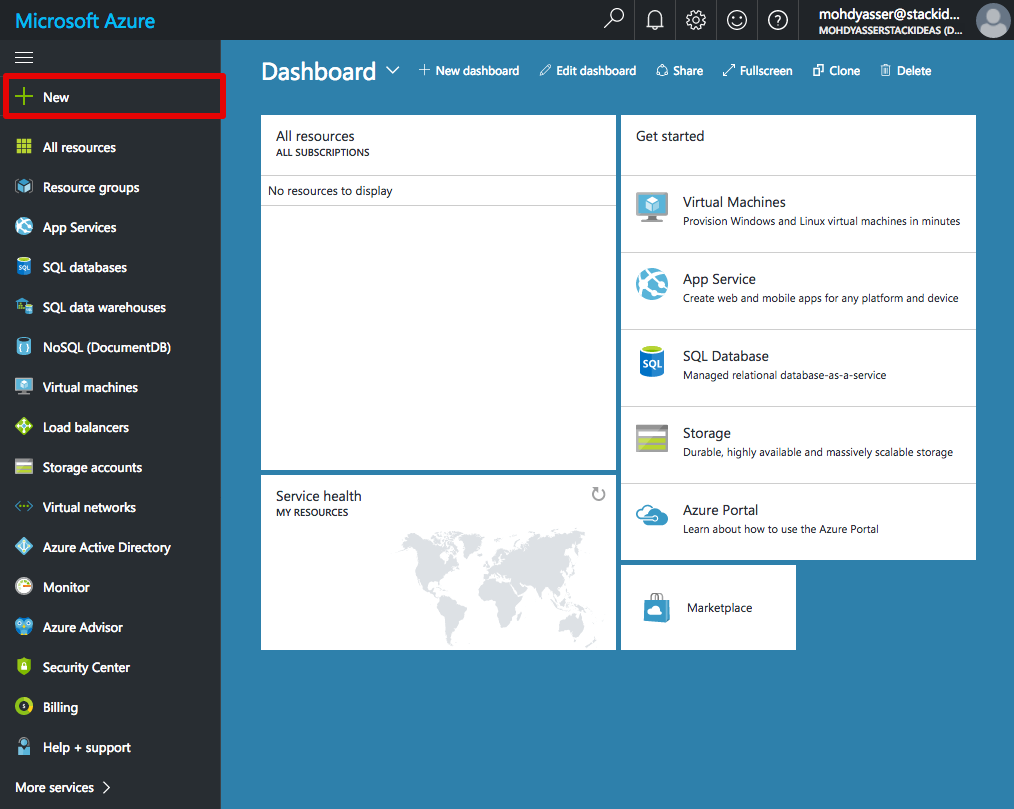Open Storage accounts in the sidebar
The image size is (1014, 809).
pyautogui.click(x=111, y=467)
